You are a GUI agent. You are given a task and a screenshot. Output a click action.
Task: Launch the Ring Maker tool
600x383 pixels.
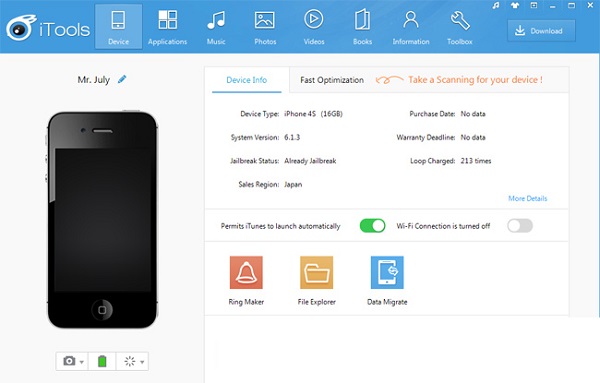pos(246,280)
